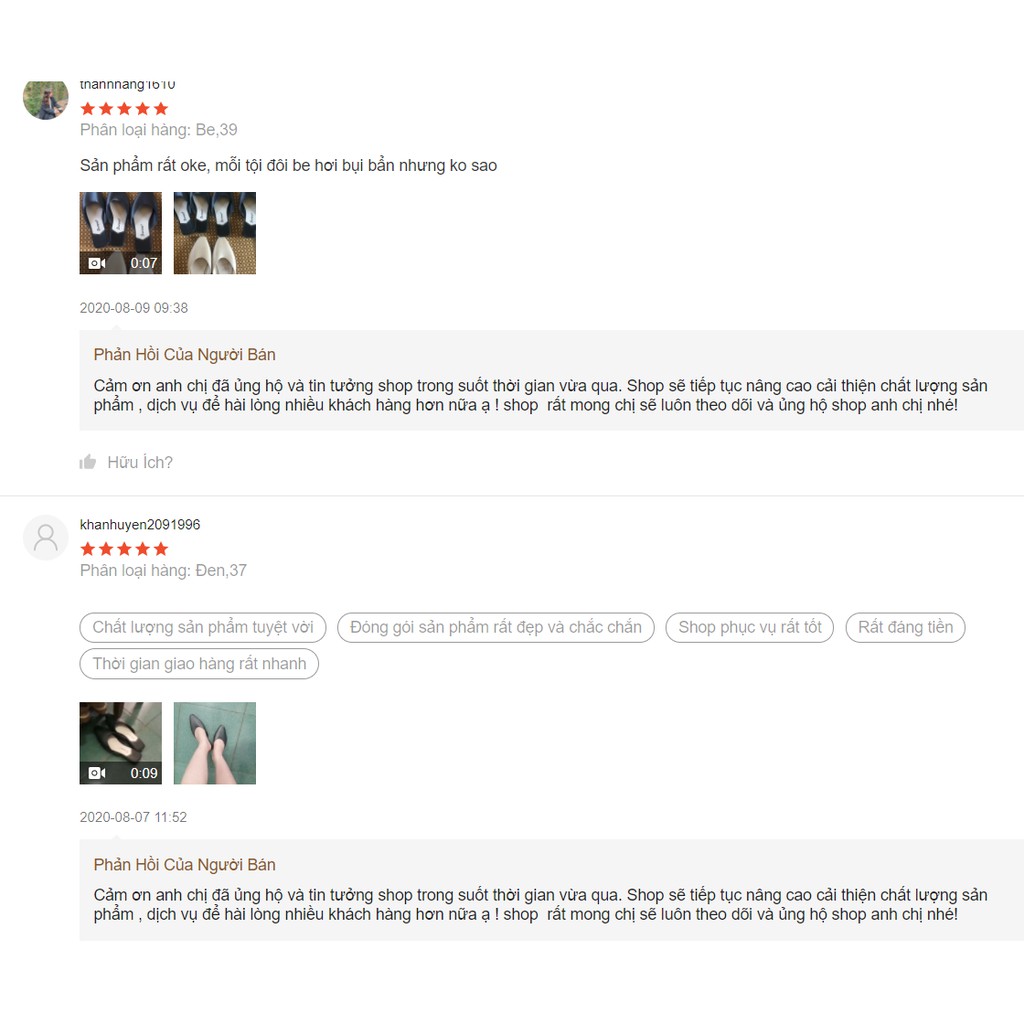Open the khanhuyen2091996 username link
The width and height of the screenshot is (1024, 1024).
point(140,524)
